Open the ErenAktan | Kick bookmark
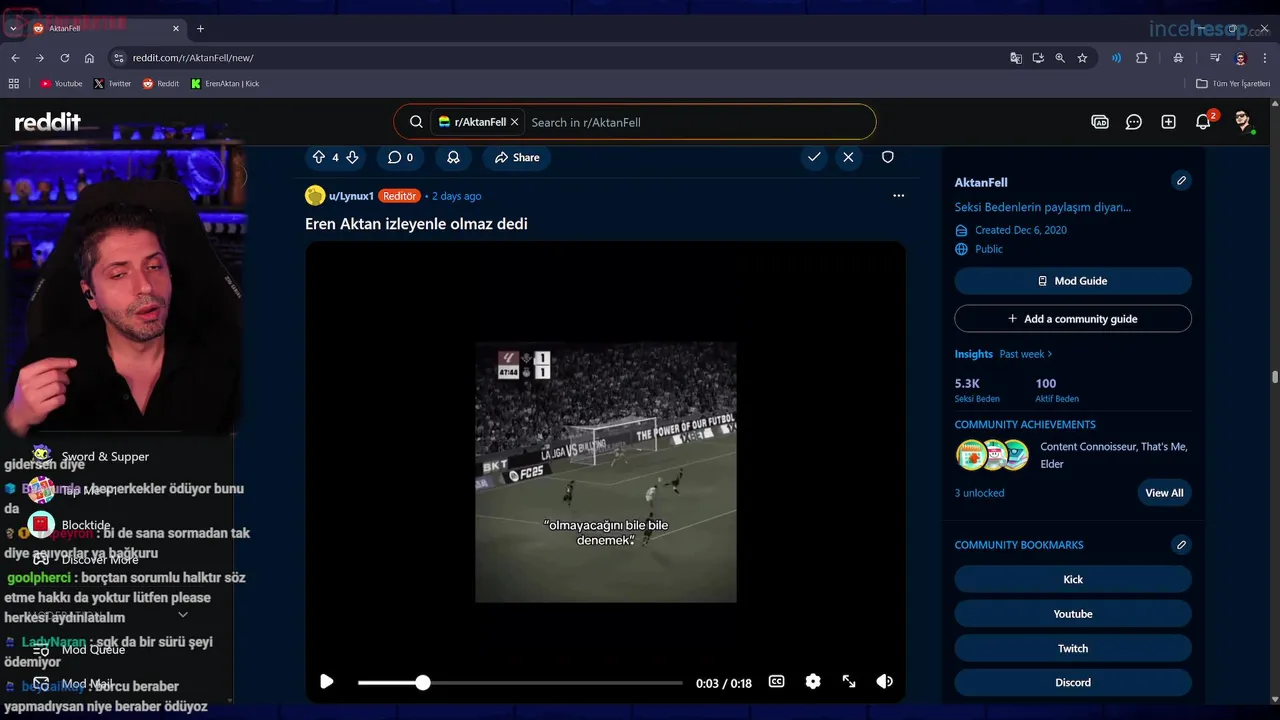Viewport: 1280px width, 720px height. (225, 84)
